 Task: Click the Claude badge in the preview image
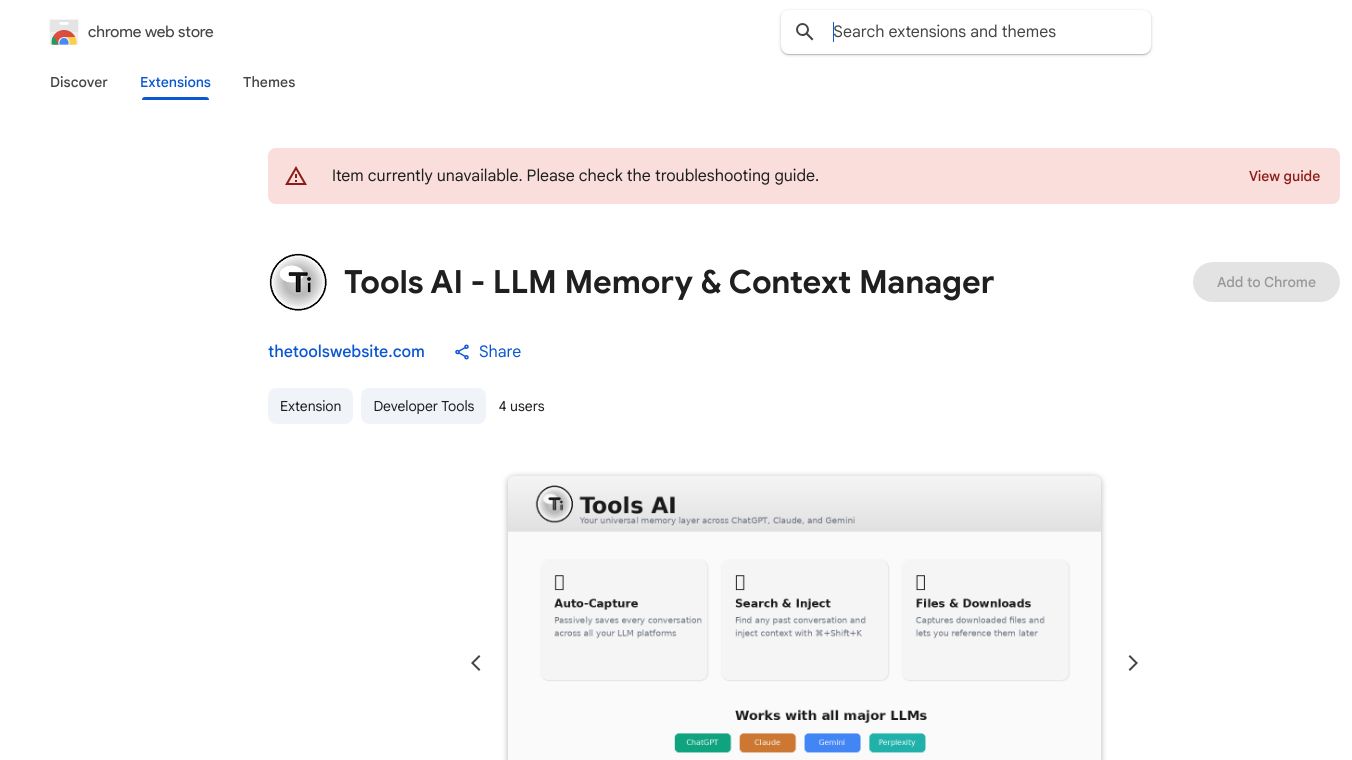[x=767, y=742]
